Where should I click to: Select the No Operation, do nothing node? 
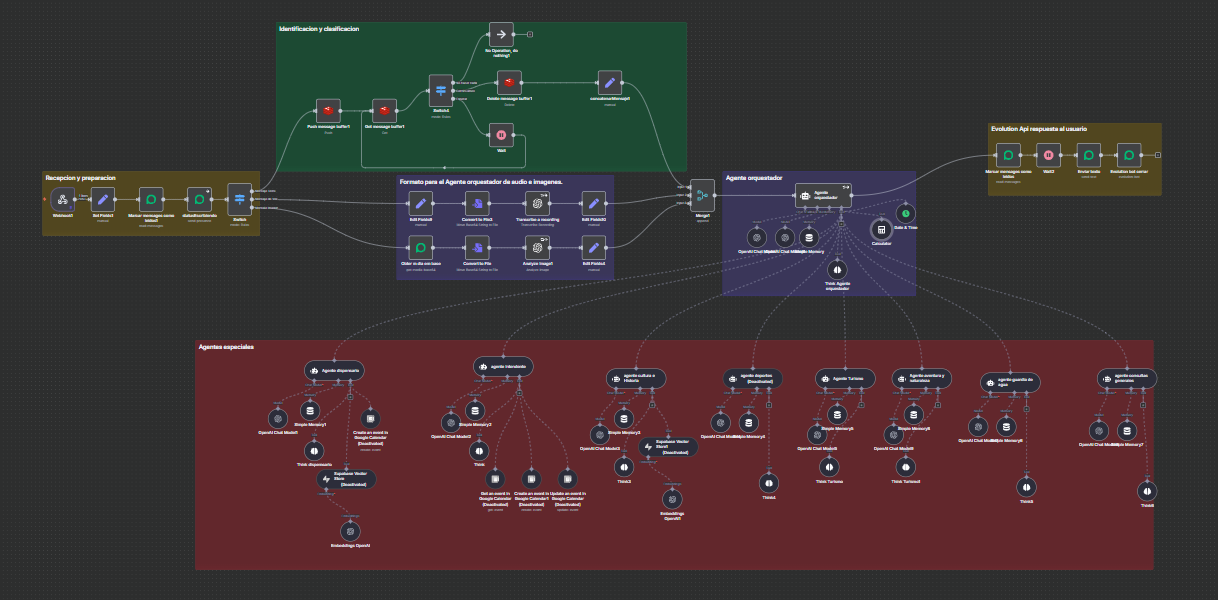click(502, 34)
